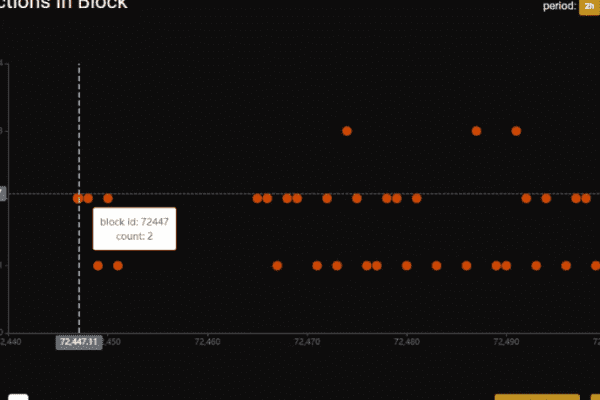Click the count 2 point at block 72498
This screenshot has width=600, height=400.
[586, 198]
